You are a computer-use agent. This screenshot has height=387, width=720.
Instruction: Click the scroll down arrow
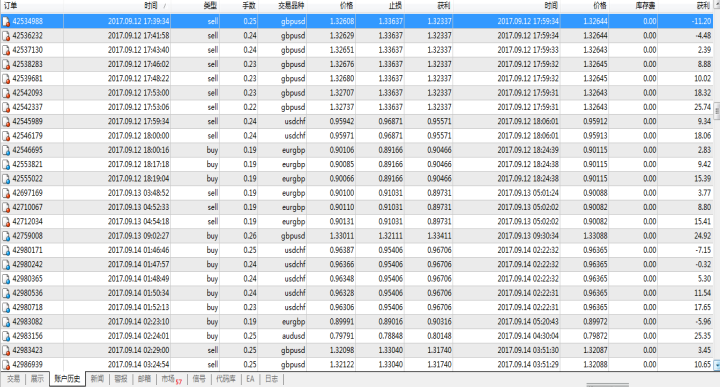(717, 365)
